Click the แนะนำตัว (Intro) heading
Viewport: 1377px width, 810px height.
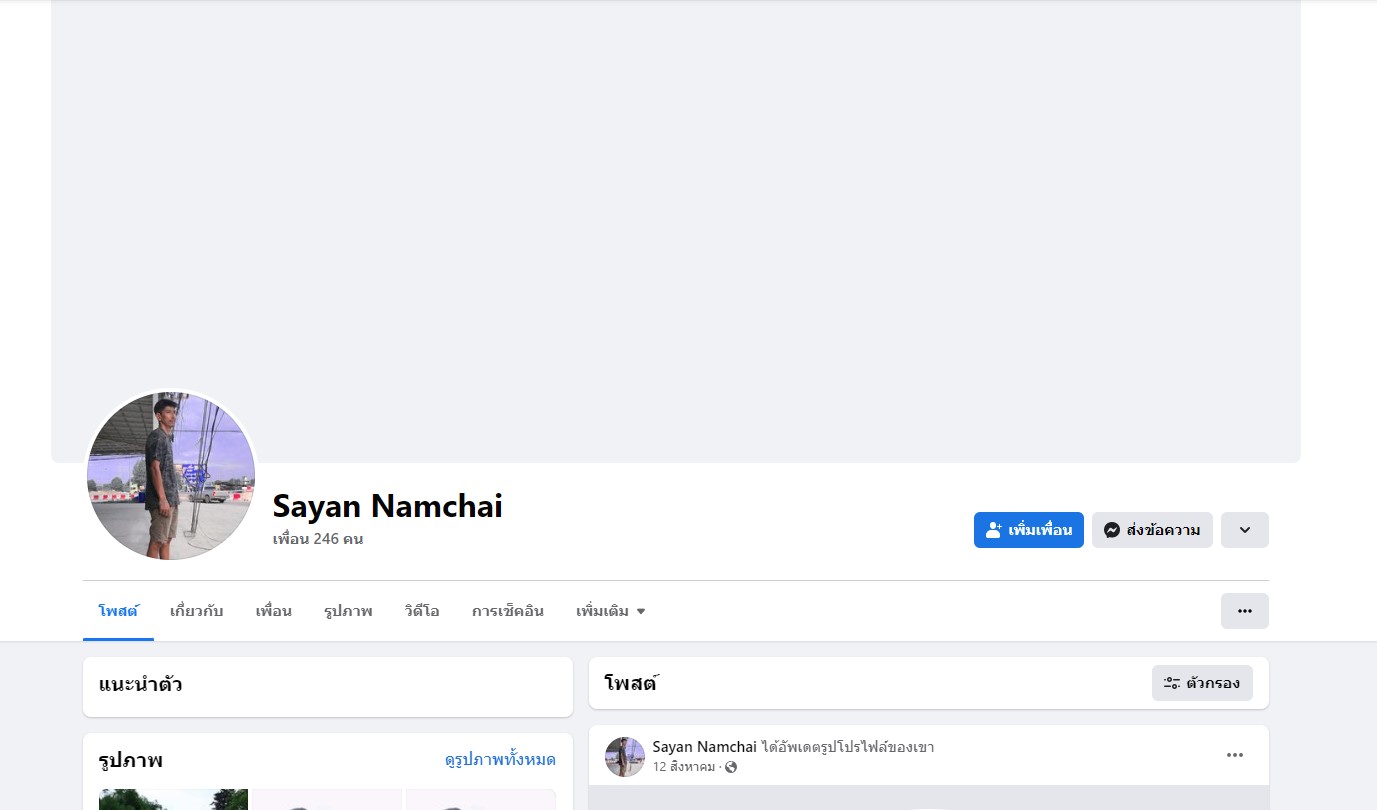[x=141, y=685]
